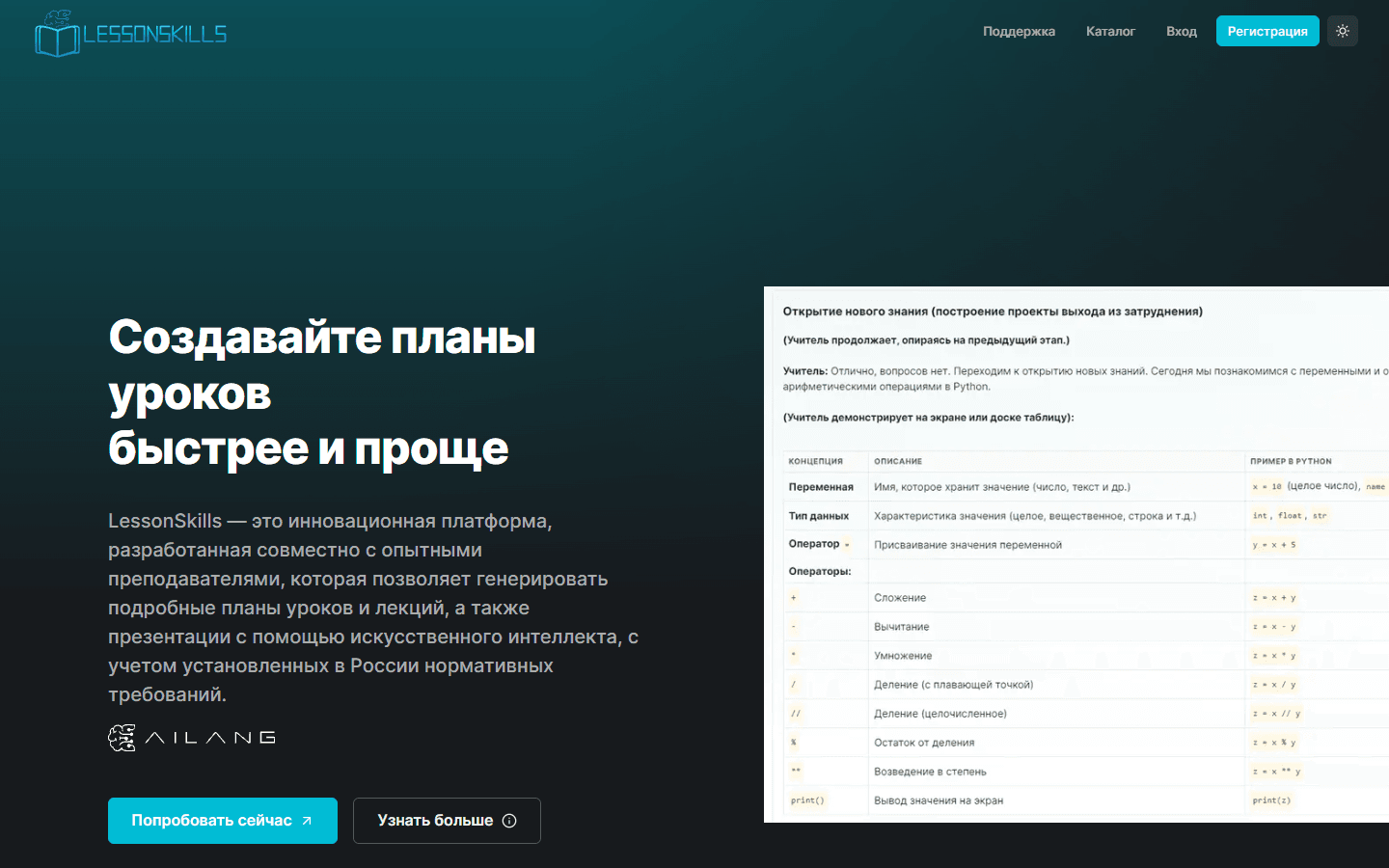This screenshot has height=868, width=1389.
Task: Click the "Операторы:" row label
Action: [820, 571]
